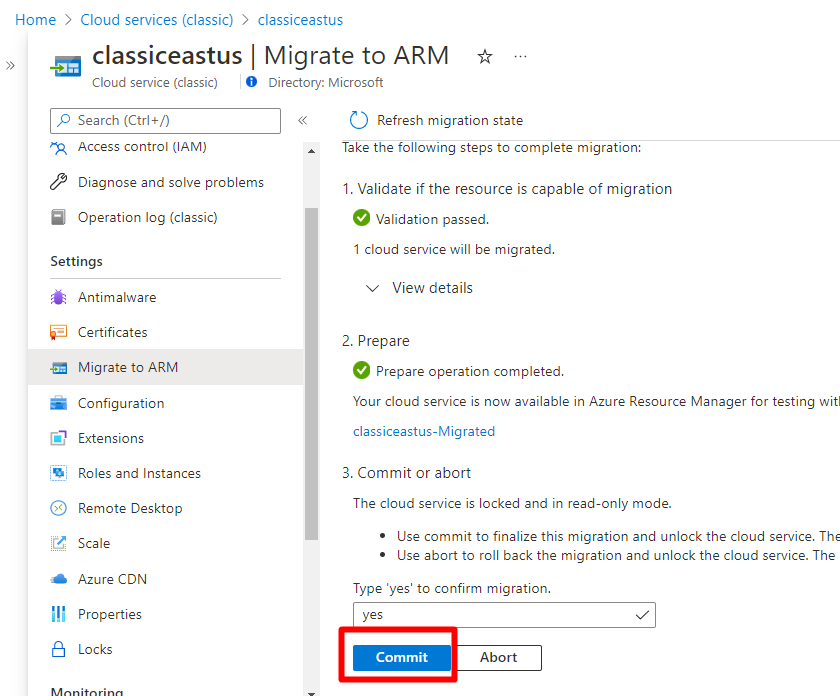Collapse the sidebar menu with double chevron
This screenshot has height=696, width=840.
[x=303, y=120]
